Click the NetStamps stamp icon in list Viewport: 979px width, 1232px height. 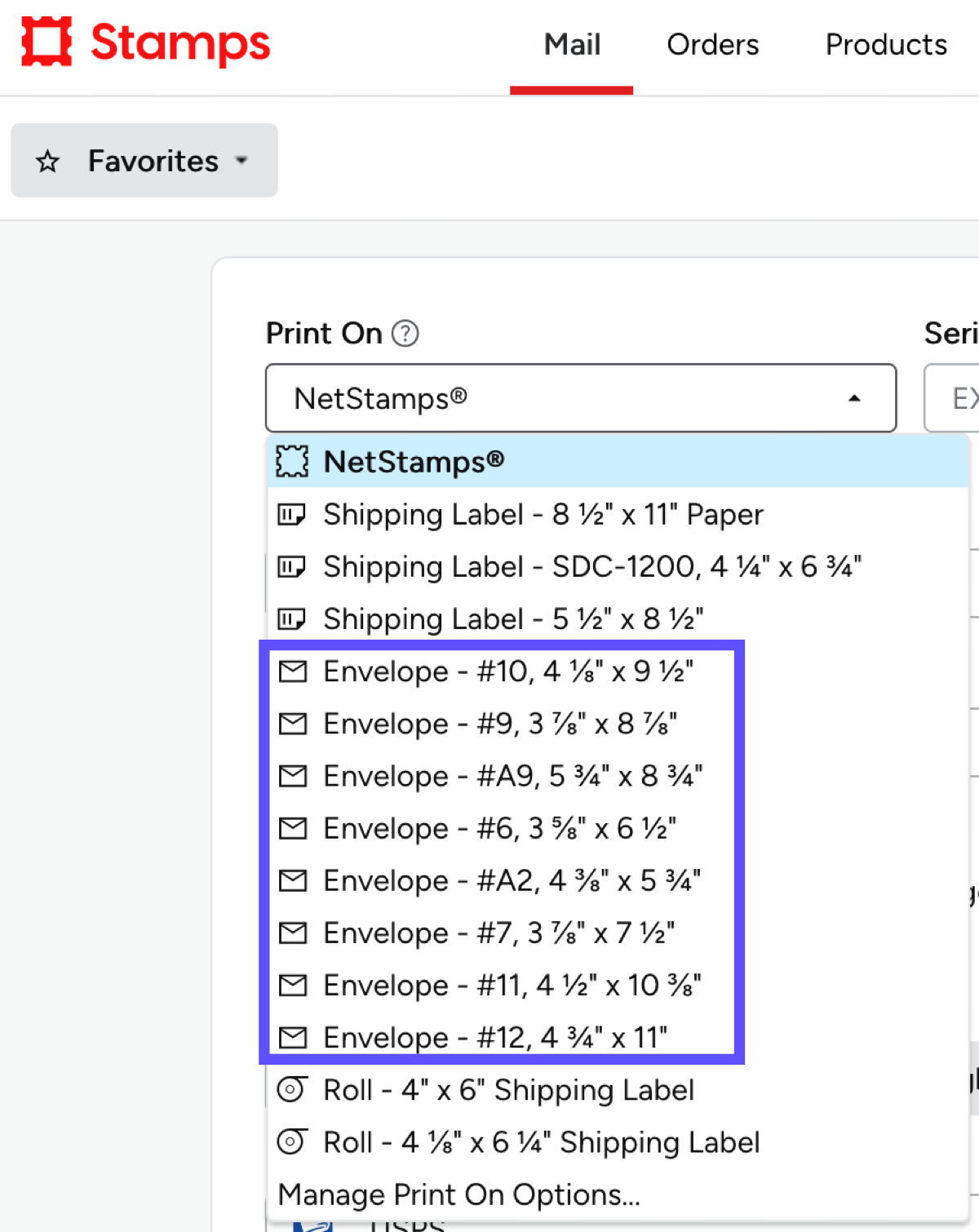(x=292, y=462)
